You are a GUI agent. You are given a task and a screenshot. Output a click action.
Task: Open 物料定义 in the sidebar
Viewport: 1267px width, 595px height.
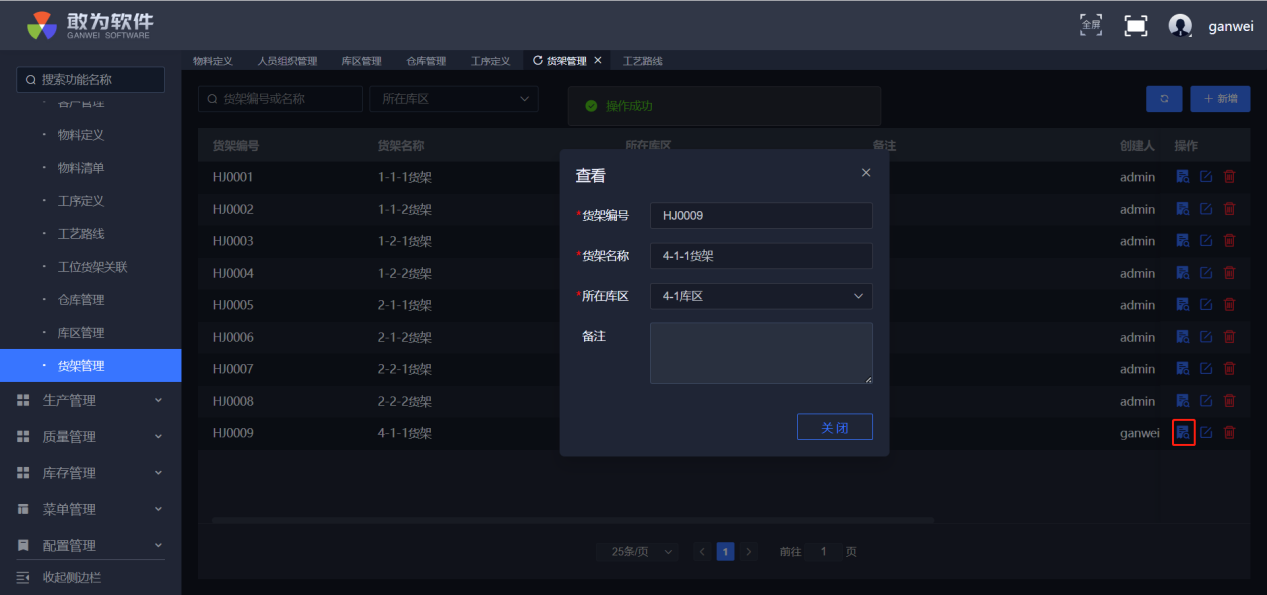(81, 135)
